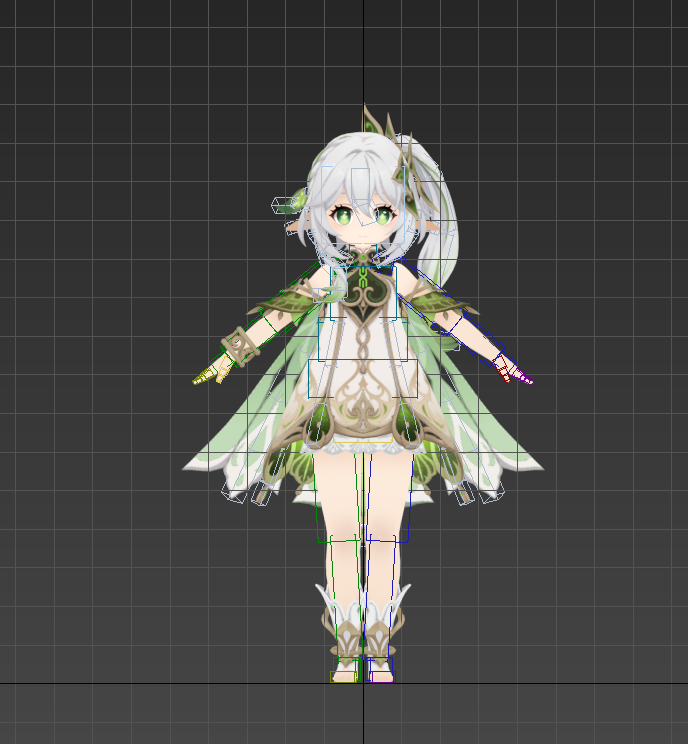Select the yellow pelvis bone rectangle under the skirt
The width and height of the screenshot is (688, 744).
(x=363, y=438)
